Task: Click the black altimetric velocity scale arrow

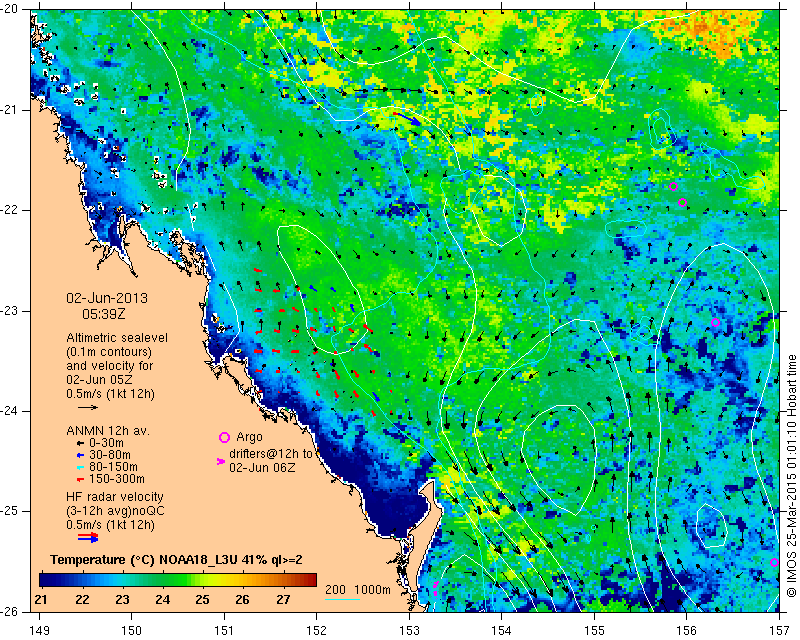Action: click(x=88, y=408)
